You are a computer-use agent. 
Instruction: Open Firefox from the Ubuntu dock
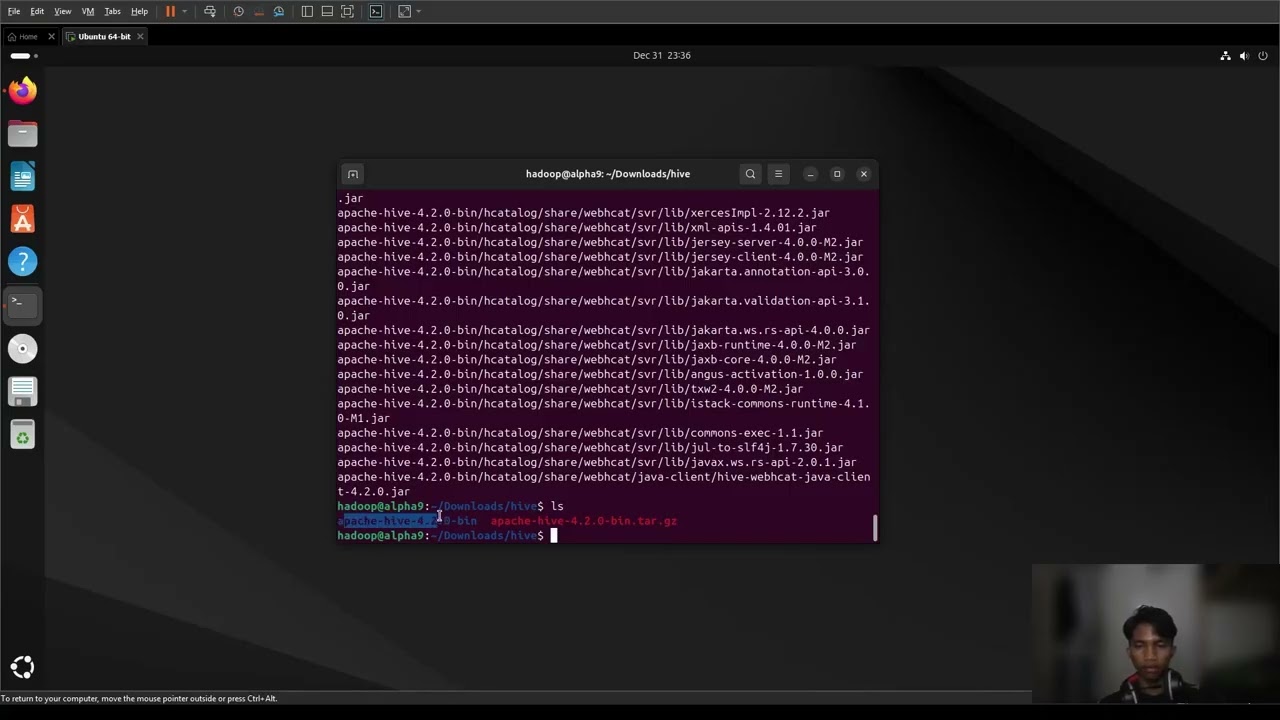[23, 91]
